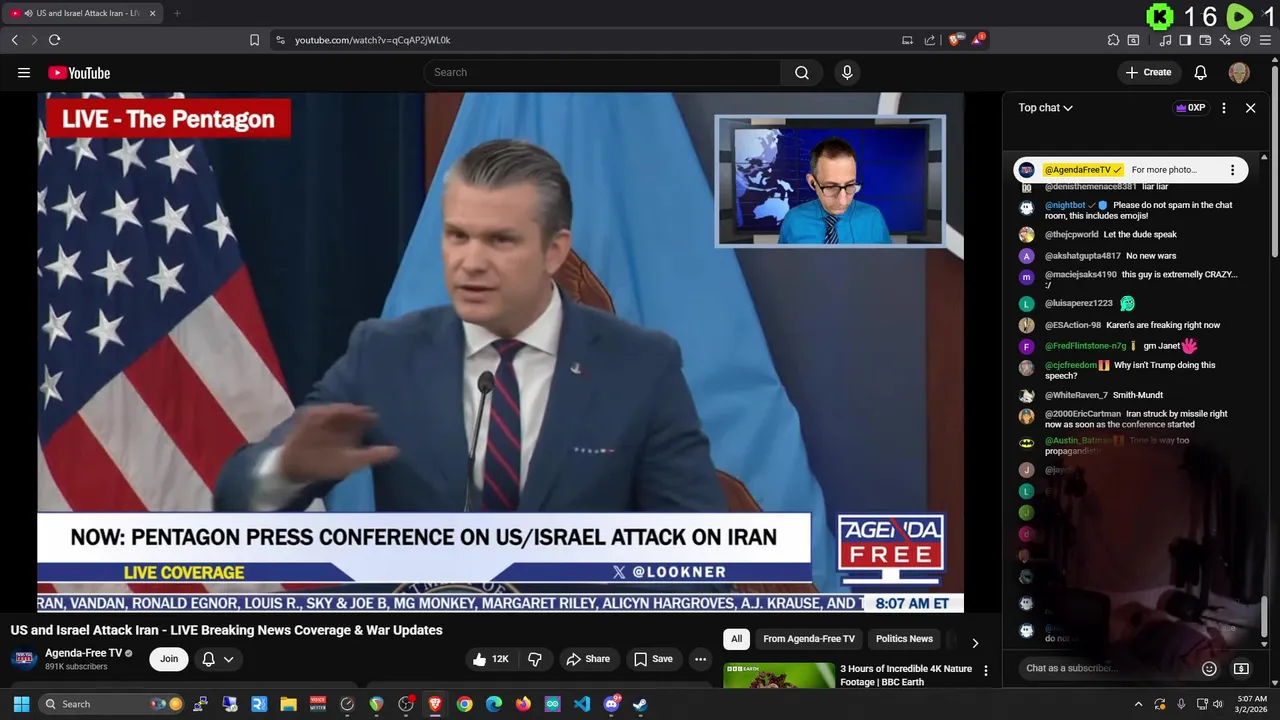The image size is (1280, 720).
Task: Open the subscription notification bell dropdown
Action: pyautogui.click(x=218, y=659)
